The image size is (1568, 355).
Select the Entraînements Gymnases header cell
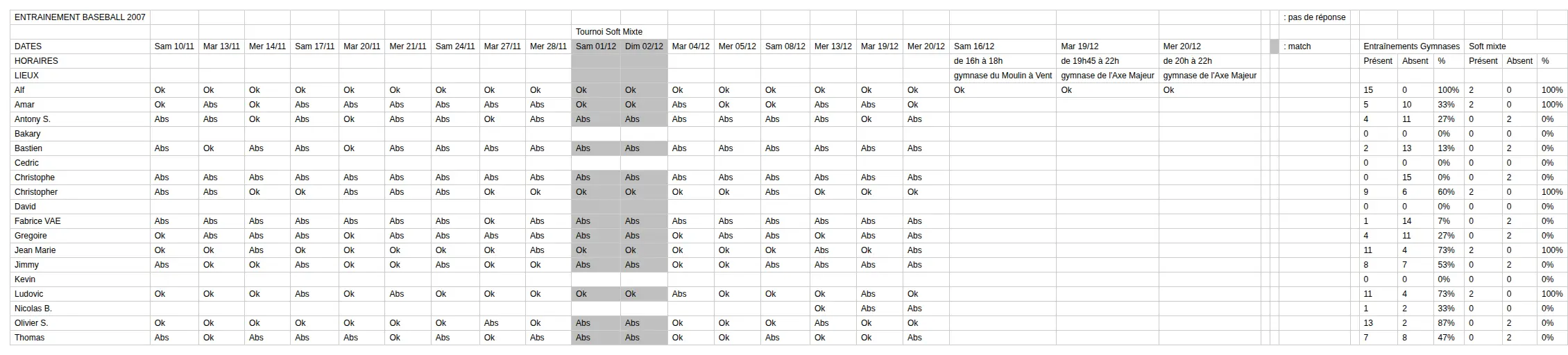[1412, 46]
